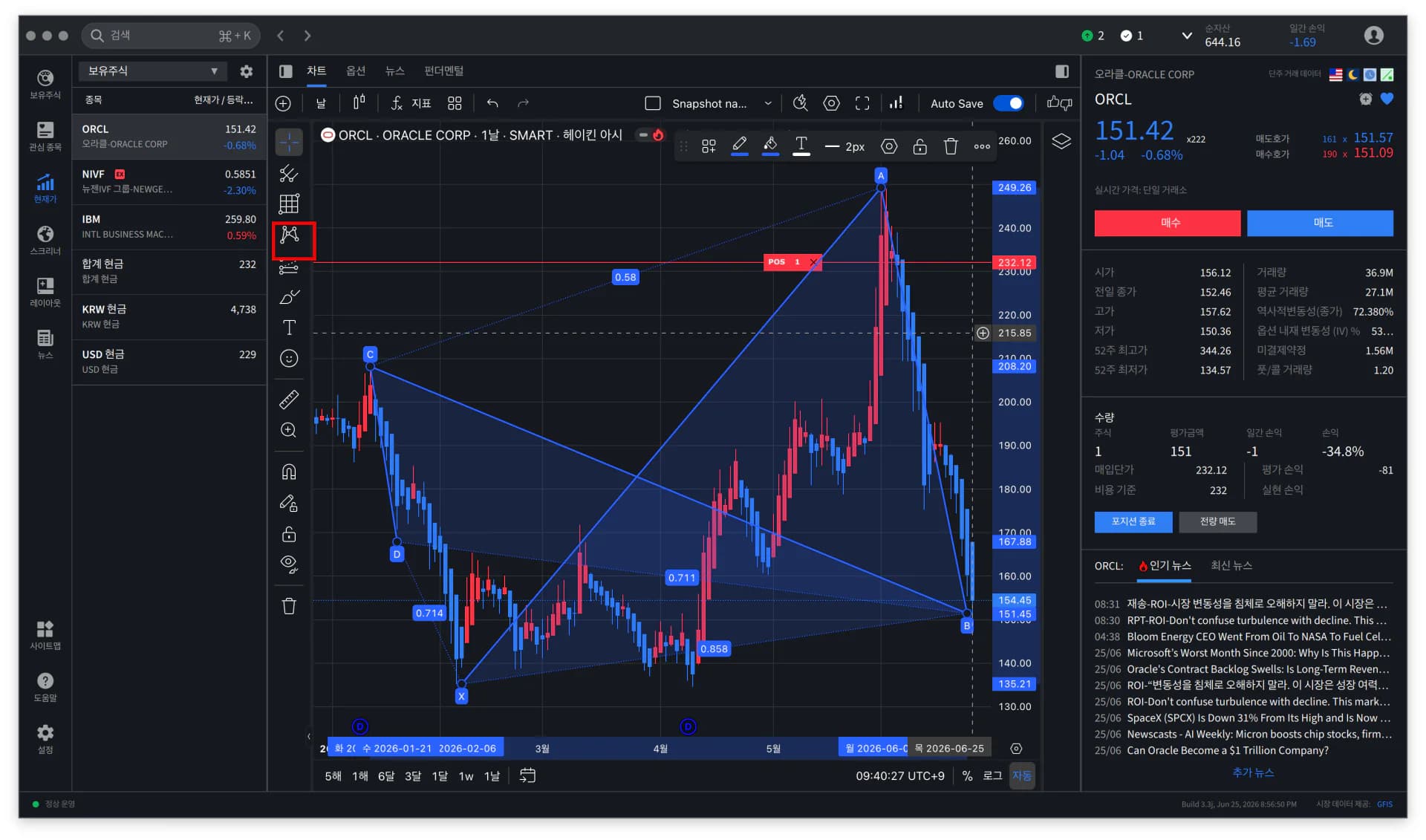Turn off the Auto Save switch

(x=1009, y=103)
